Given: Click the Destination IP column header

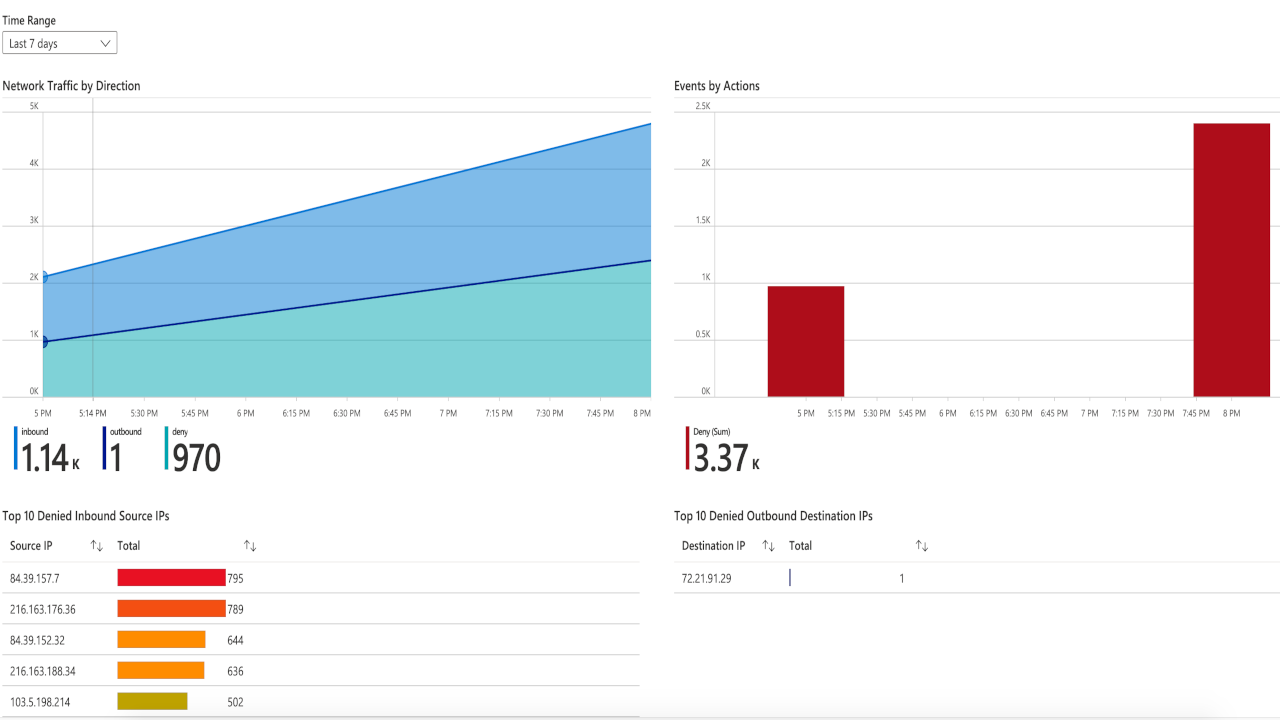Looking at the screenshot, I should [713, 546].
